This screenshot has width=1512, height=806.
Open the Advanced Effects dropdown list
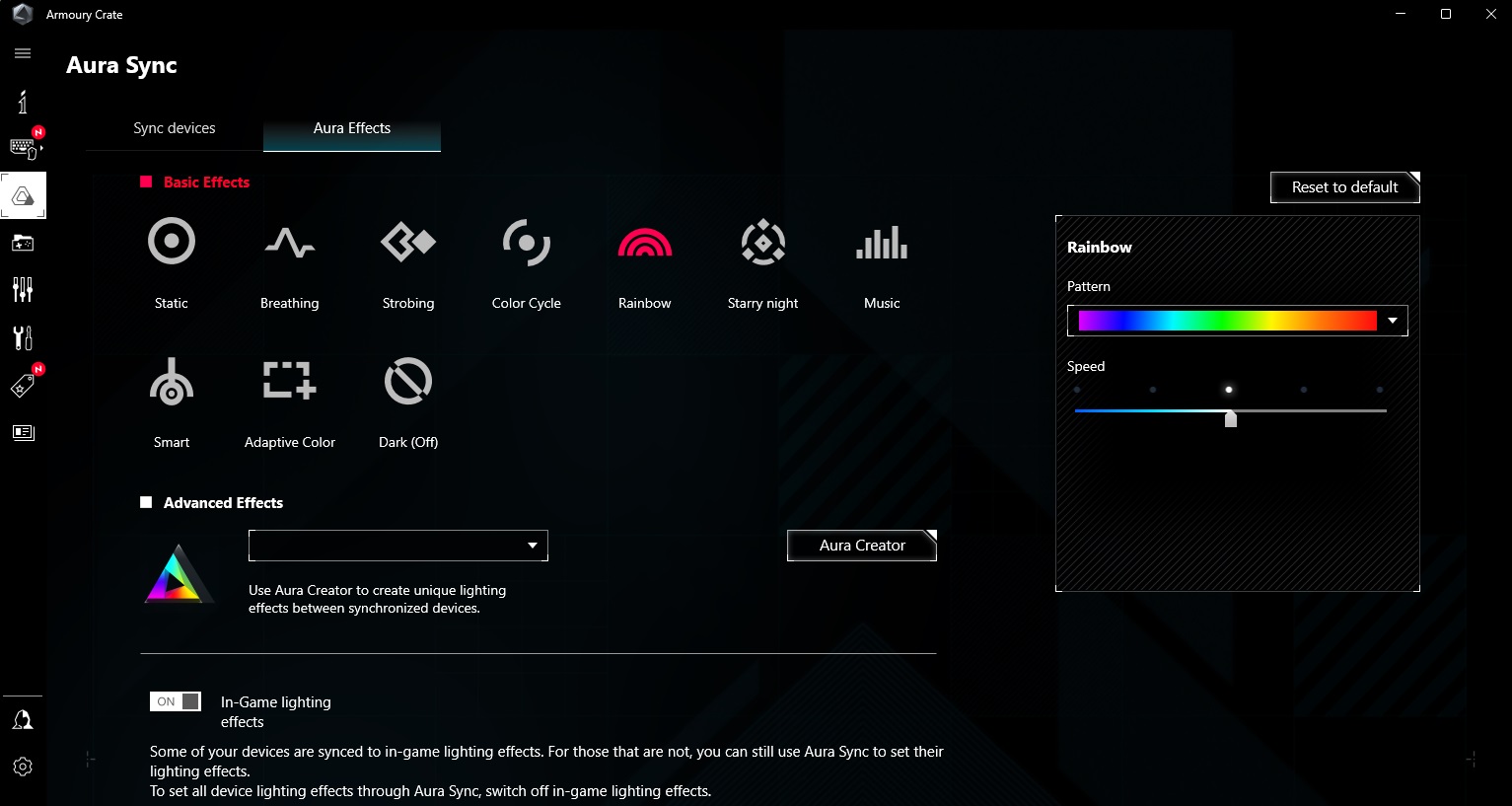coord(398,546)
